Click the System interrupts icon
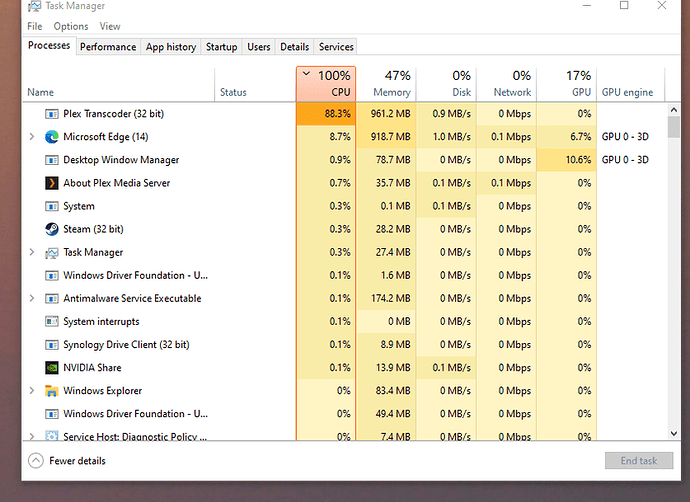This screenshot has width=690, height=502. click(51, 321)
